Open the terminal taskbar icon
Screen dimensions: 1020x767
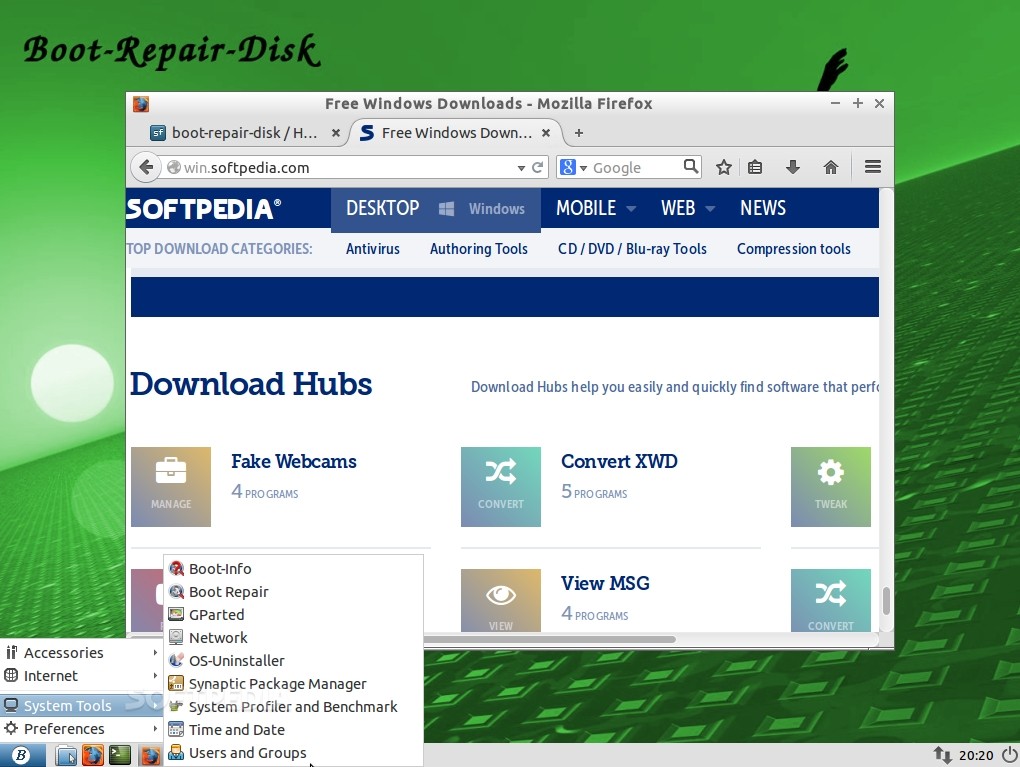tap(120, 755)
